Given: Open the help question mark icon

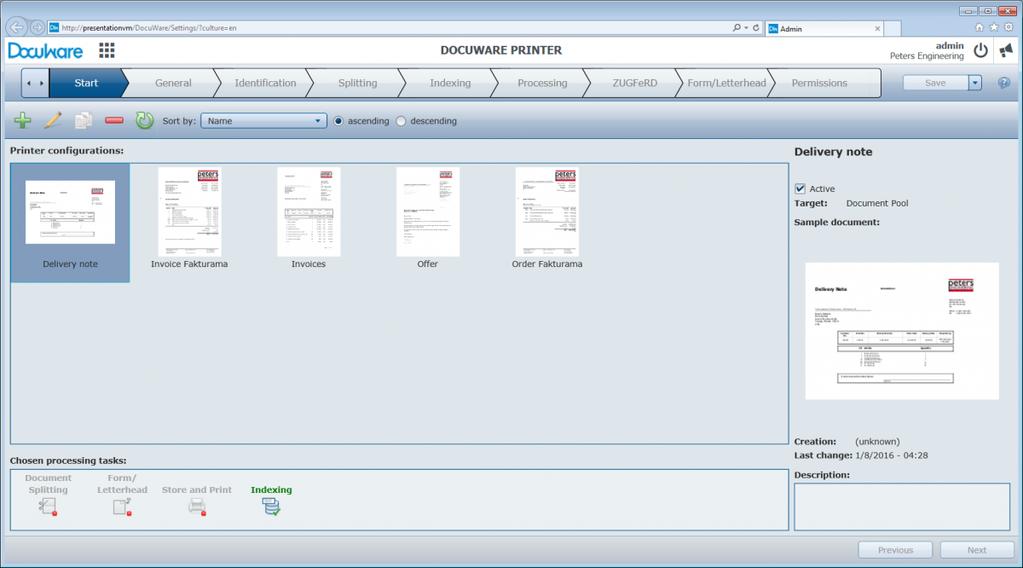Looking at the screenshot, I should [1004, 83].
